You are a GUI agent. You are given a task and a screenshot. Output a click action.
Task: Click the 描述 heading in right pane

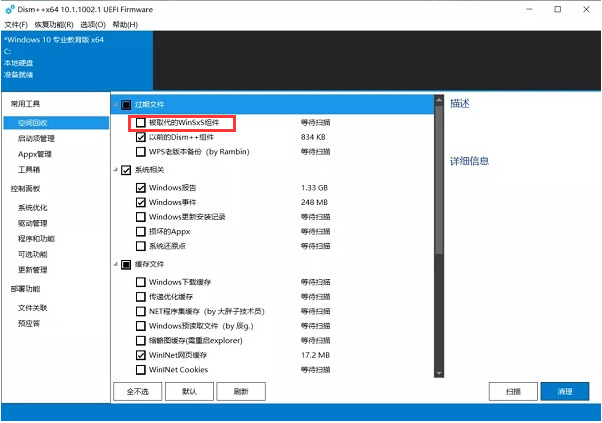pos(460,104)
